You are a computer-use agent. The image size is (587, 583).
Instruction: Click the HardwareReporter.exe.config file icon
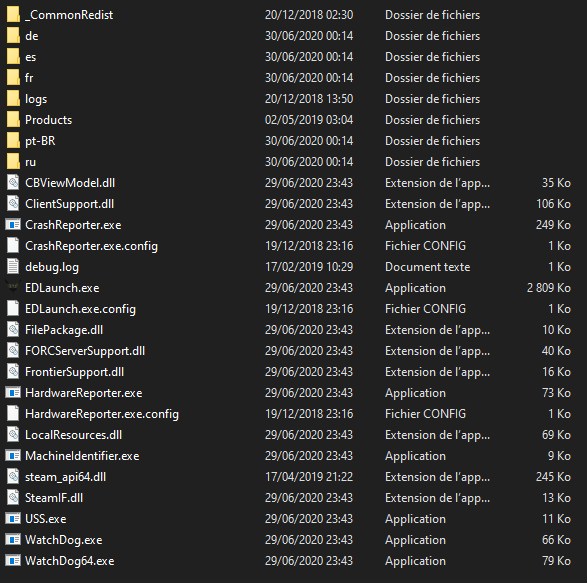13,414
